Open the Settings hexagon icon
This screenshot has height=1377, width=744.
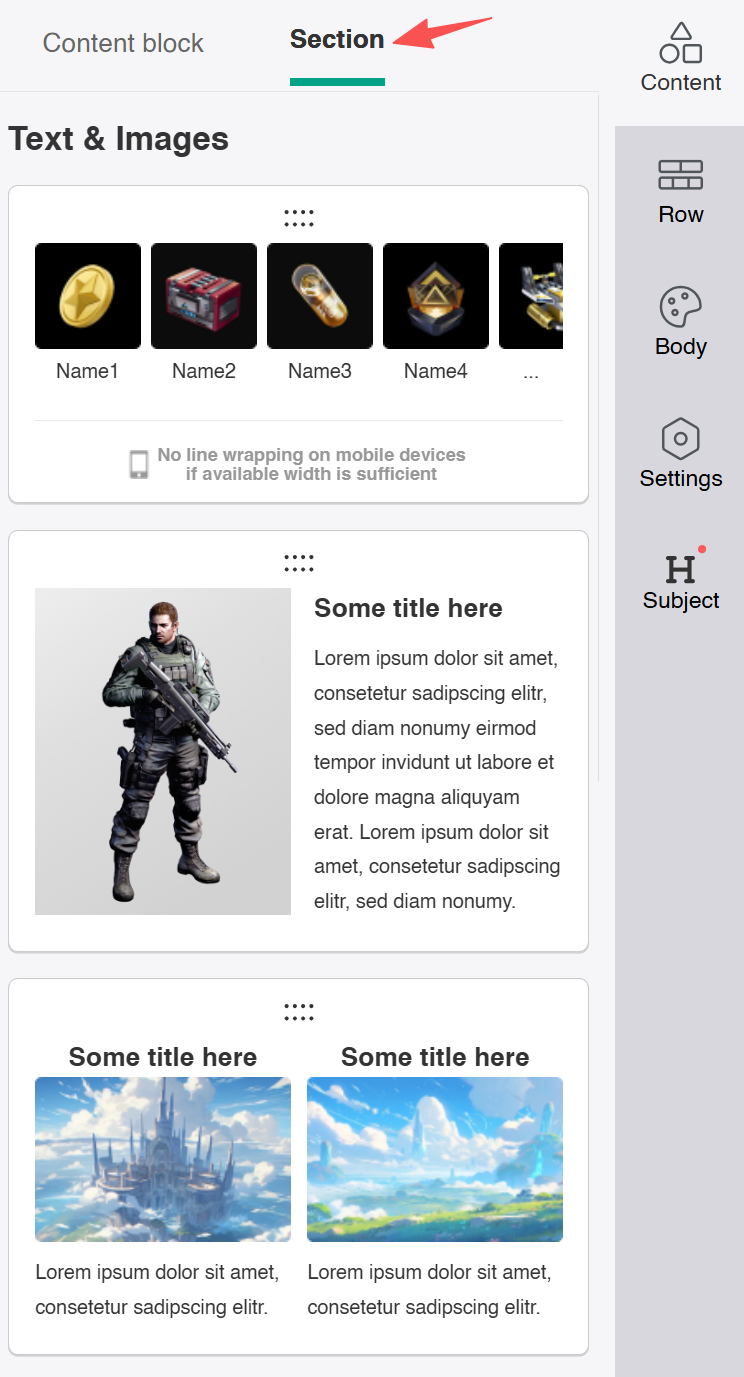[x=681, y=439]
